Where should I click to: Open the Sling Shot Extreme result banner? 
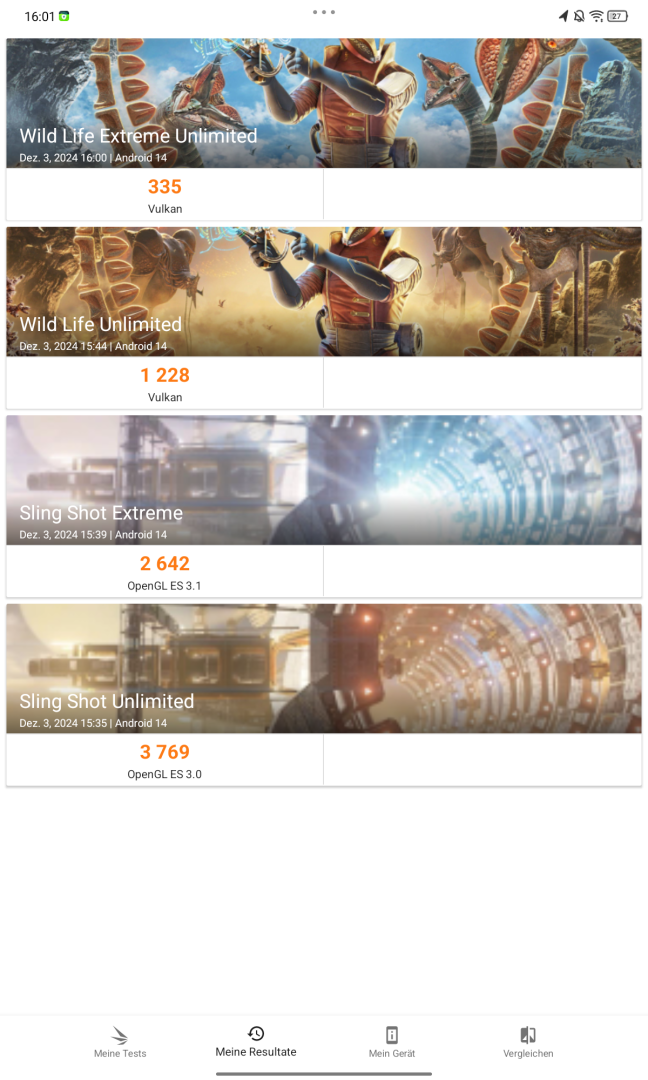pos(324,480)
